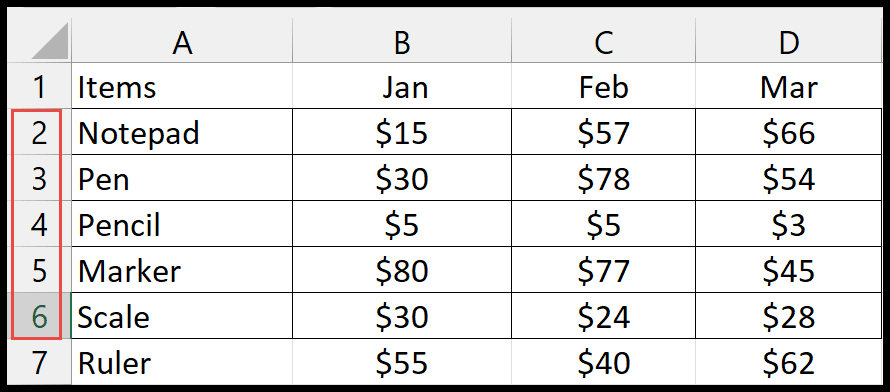Select row 4 header
The height and width of the screenshot is (392, 890).
pyautogui.click(x=39, y=224)
